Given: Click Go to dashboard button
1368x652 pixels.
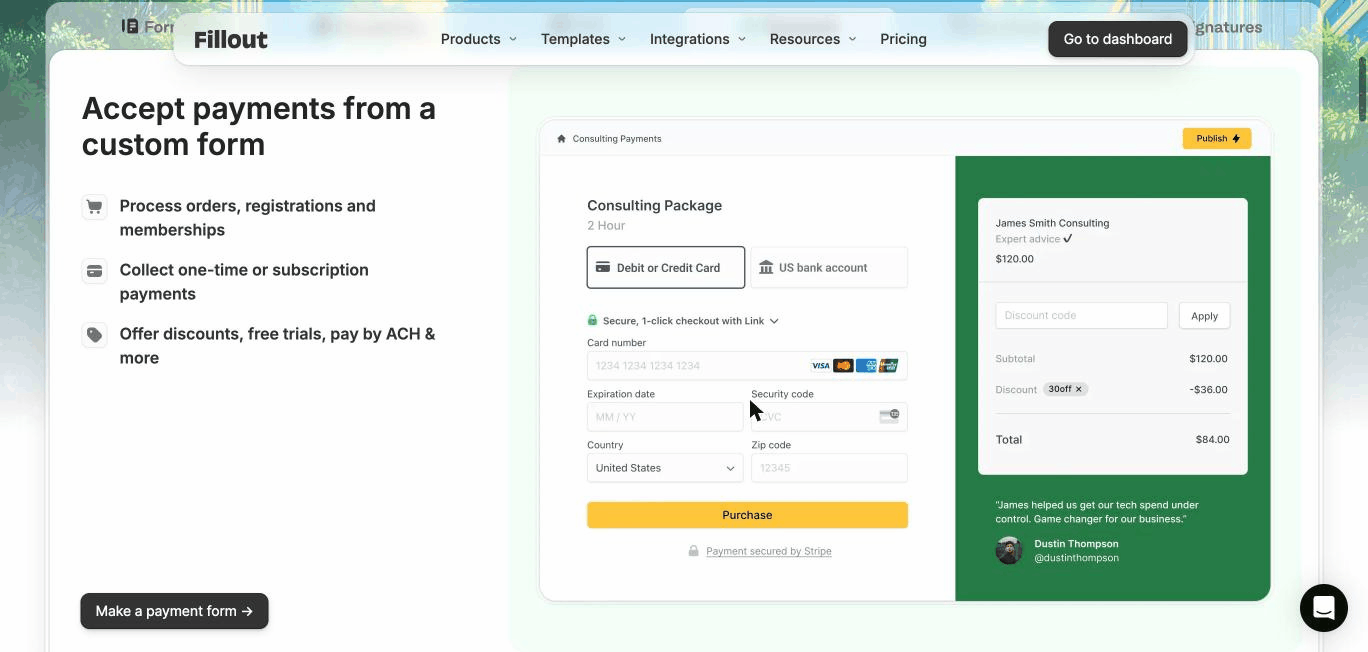Looking at the screenshot, I should pos(1117,39).
